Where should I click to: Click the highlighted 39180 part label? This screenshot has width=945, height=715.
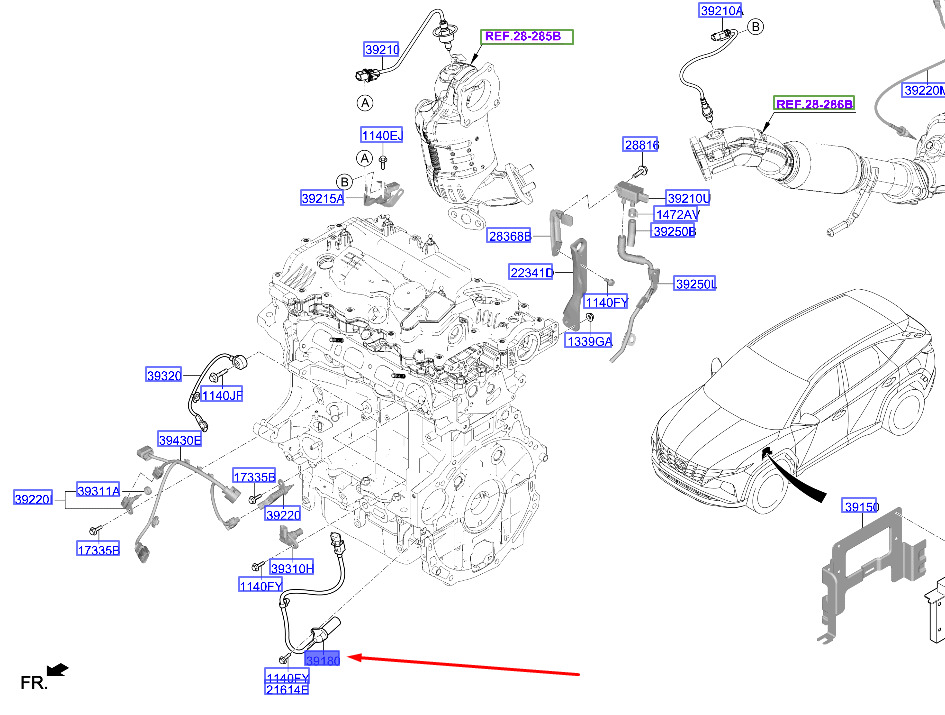tap(323, 662)
